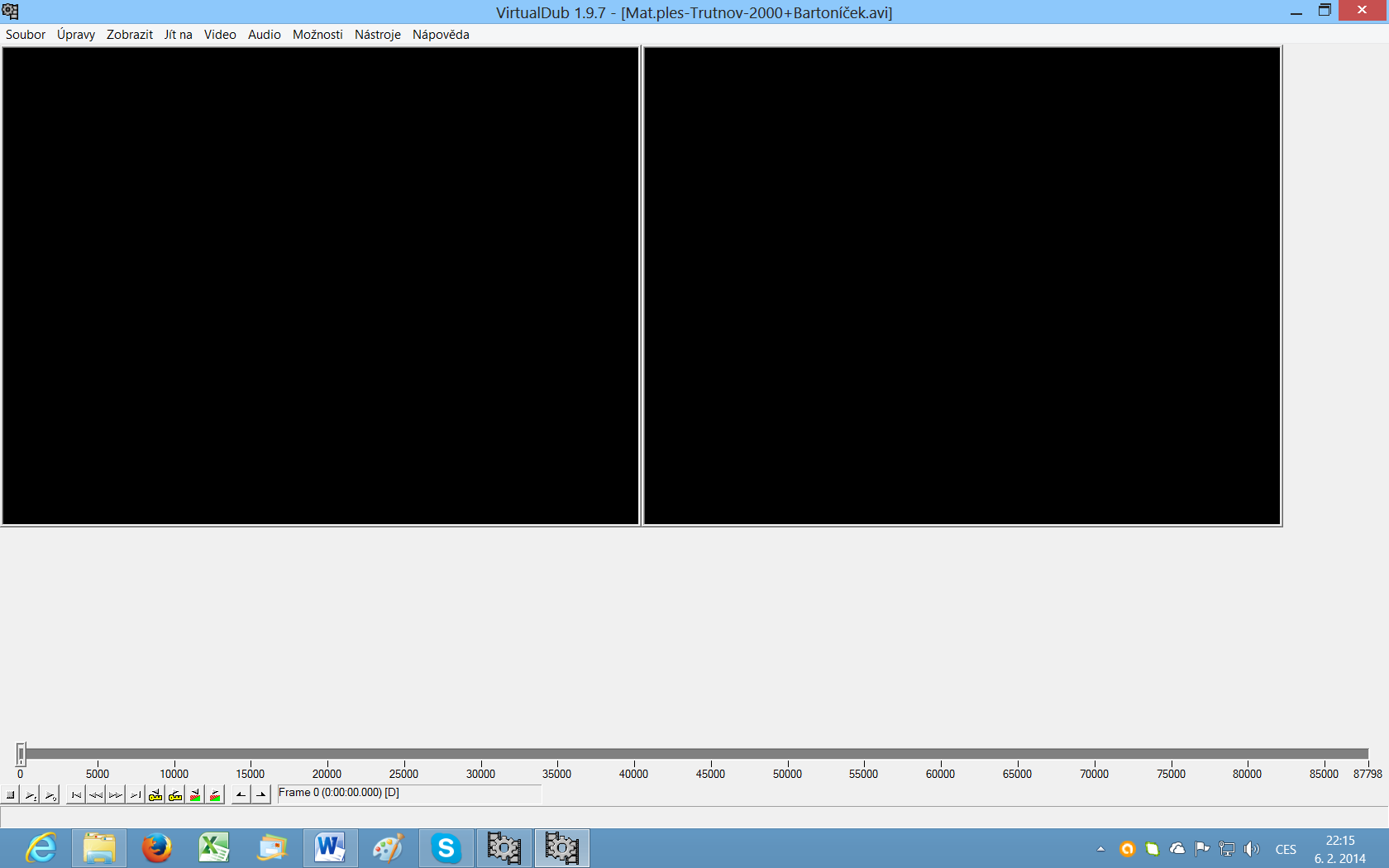
Task: Show hidden tray icons arrow
Action: pyautogui.click(x=1100, y=849)
